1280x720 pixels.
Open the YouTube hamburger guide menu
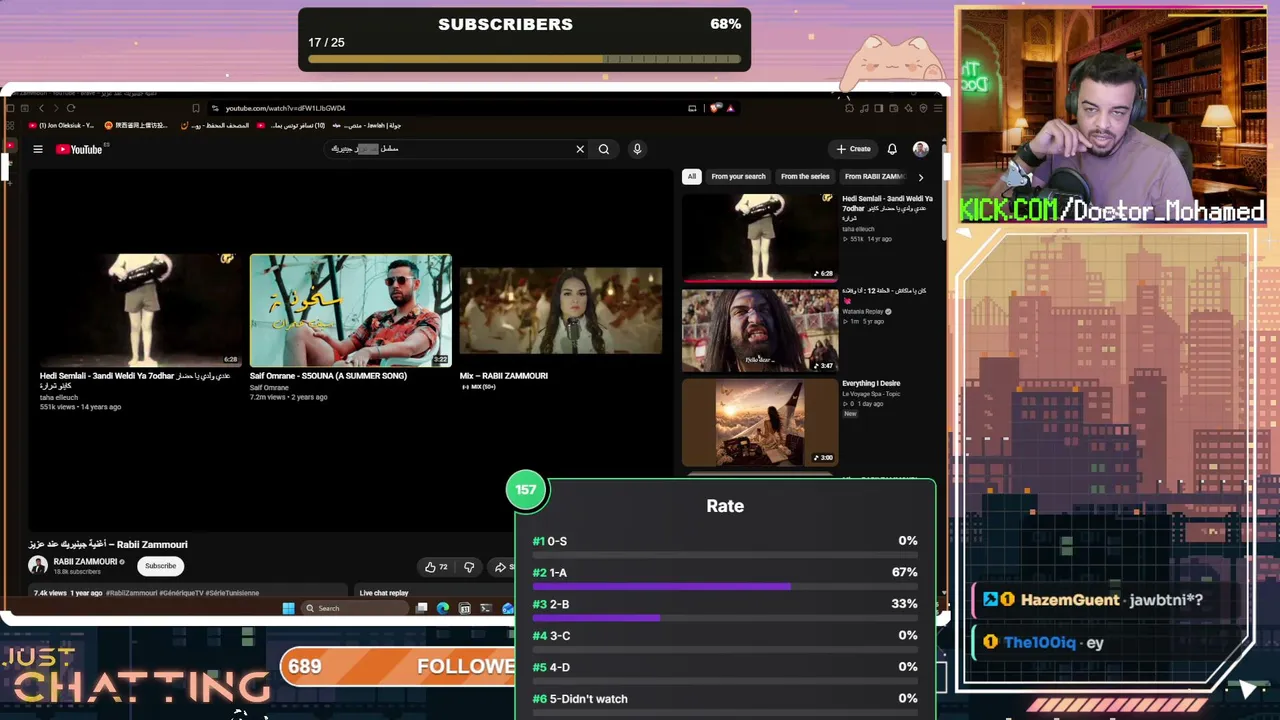click(38, 149)
